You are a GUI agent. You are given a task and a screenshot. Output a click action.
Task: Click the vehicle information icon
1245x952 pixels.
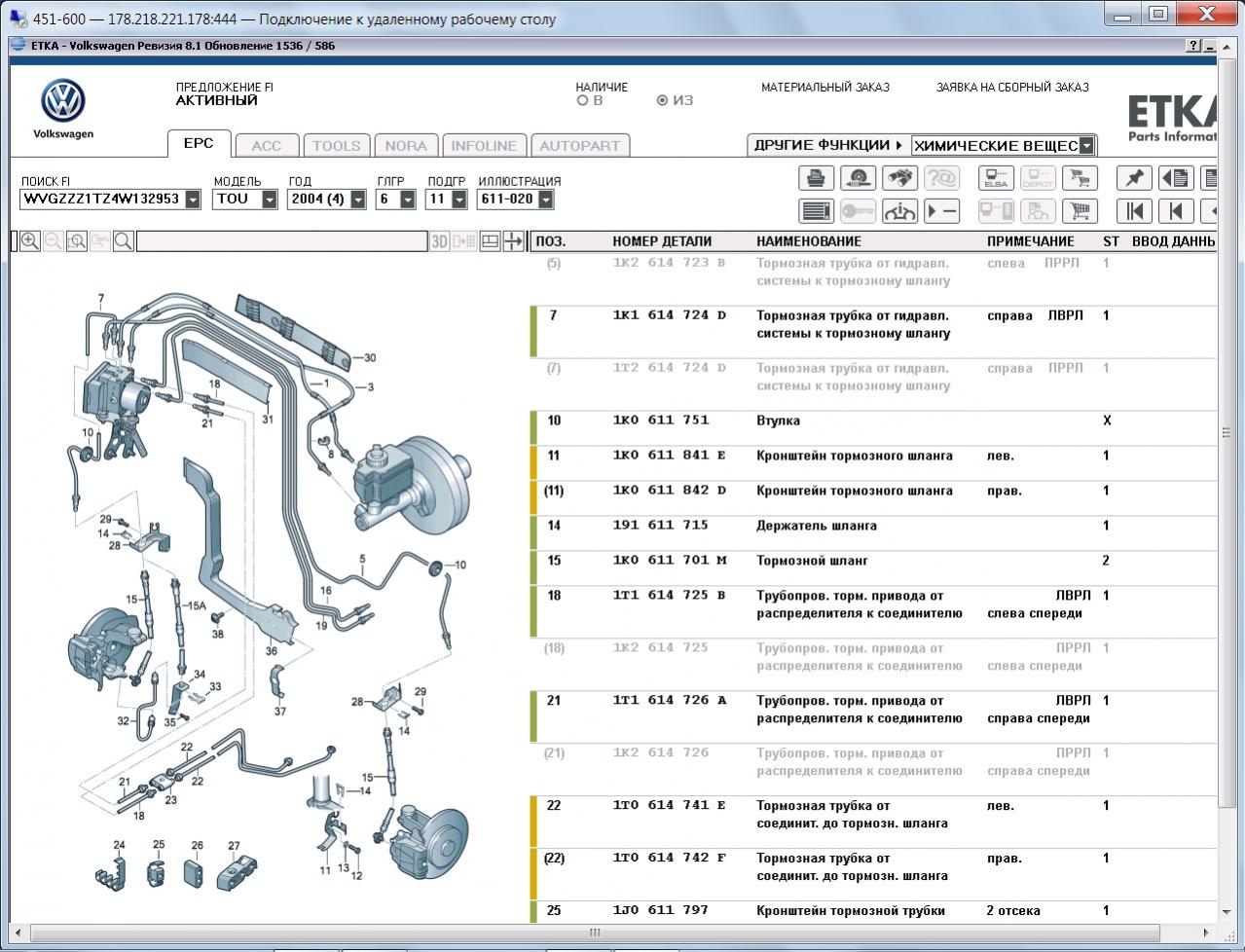pyautogui.click(x=899, y=211)
